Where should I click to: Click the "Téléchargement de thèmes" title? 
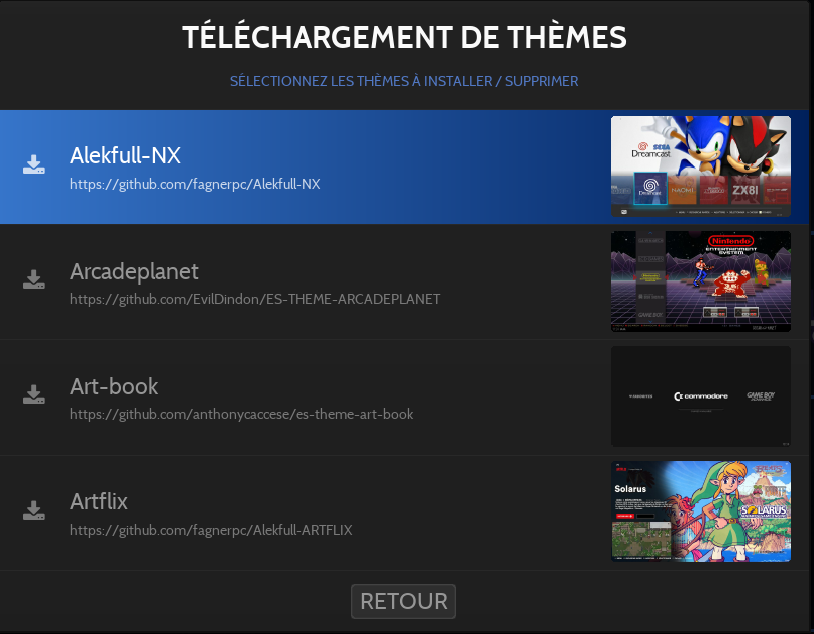pyautogui.click(x=404, y=38)
